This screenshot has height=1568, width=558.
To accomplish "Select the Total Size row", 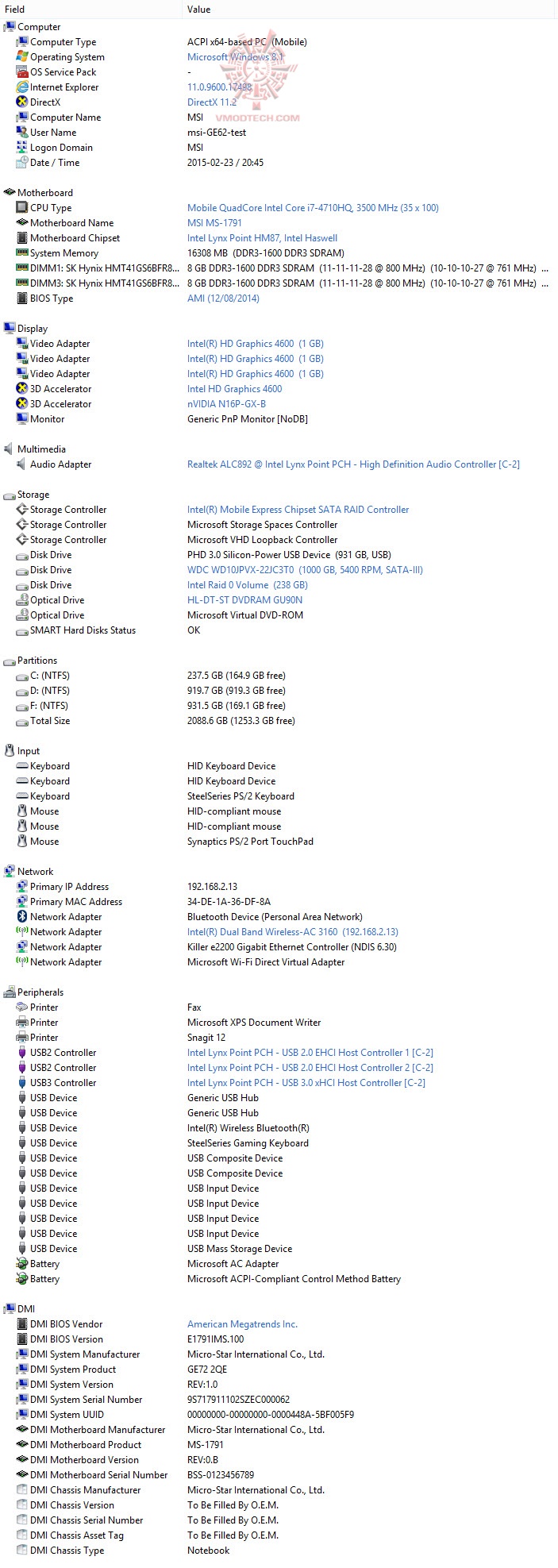I will point(279,721).
